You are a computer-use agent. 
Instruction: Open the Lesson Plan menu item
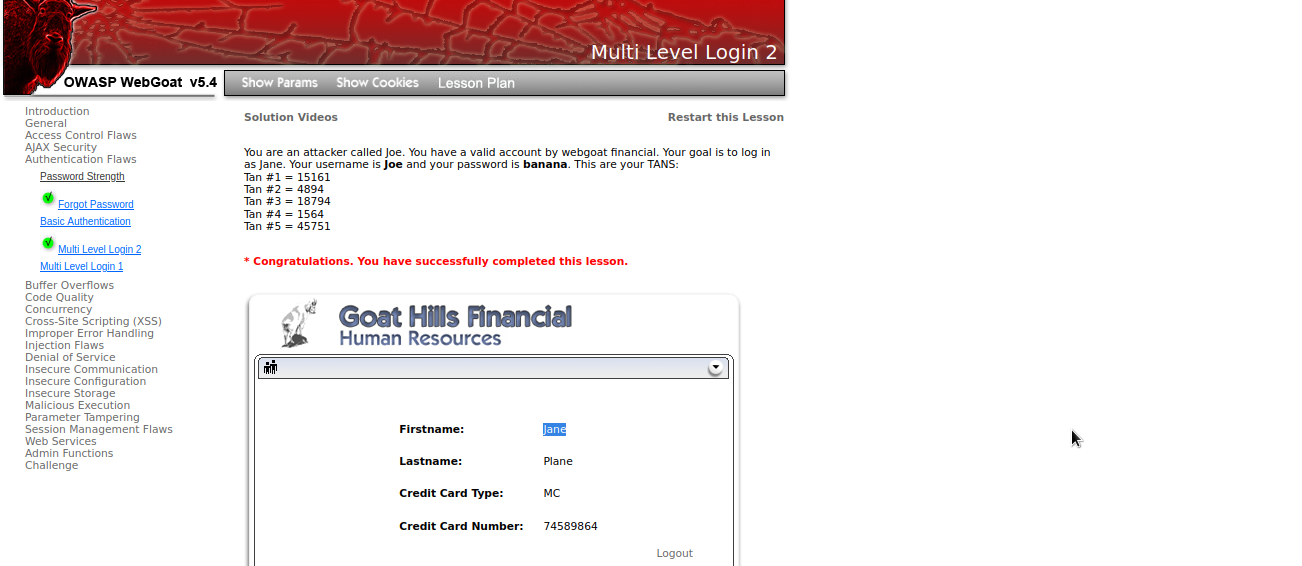point(476,83)
